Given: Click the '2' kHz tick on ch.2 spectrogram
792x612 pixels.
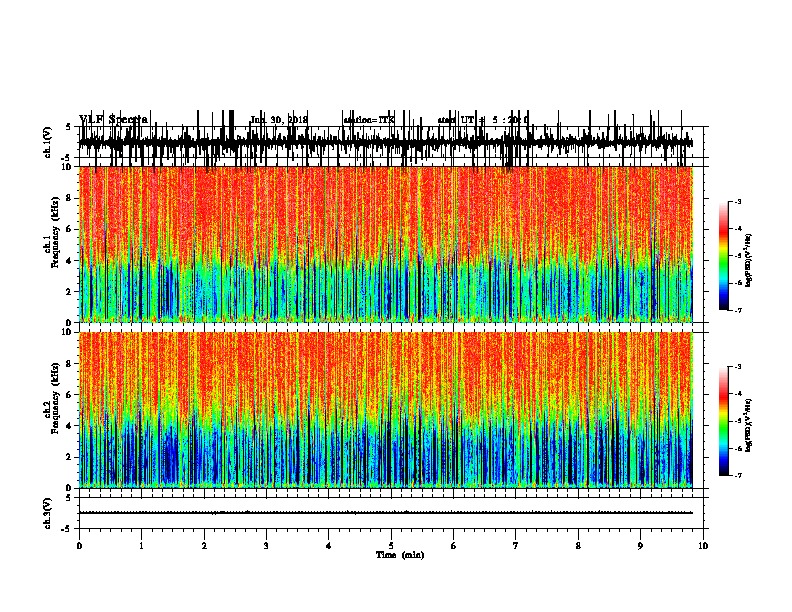Looking at the screenshot, I should (x=70, y=457).
